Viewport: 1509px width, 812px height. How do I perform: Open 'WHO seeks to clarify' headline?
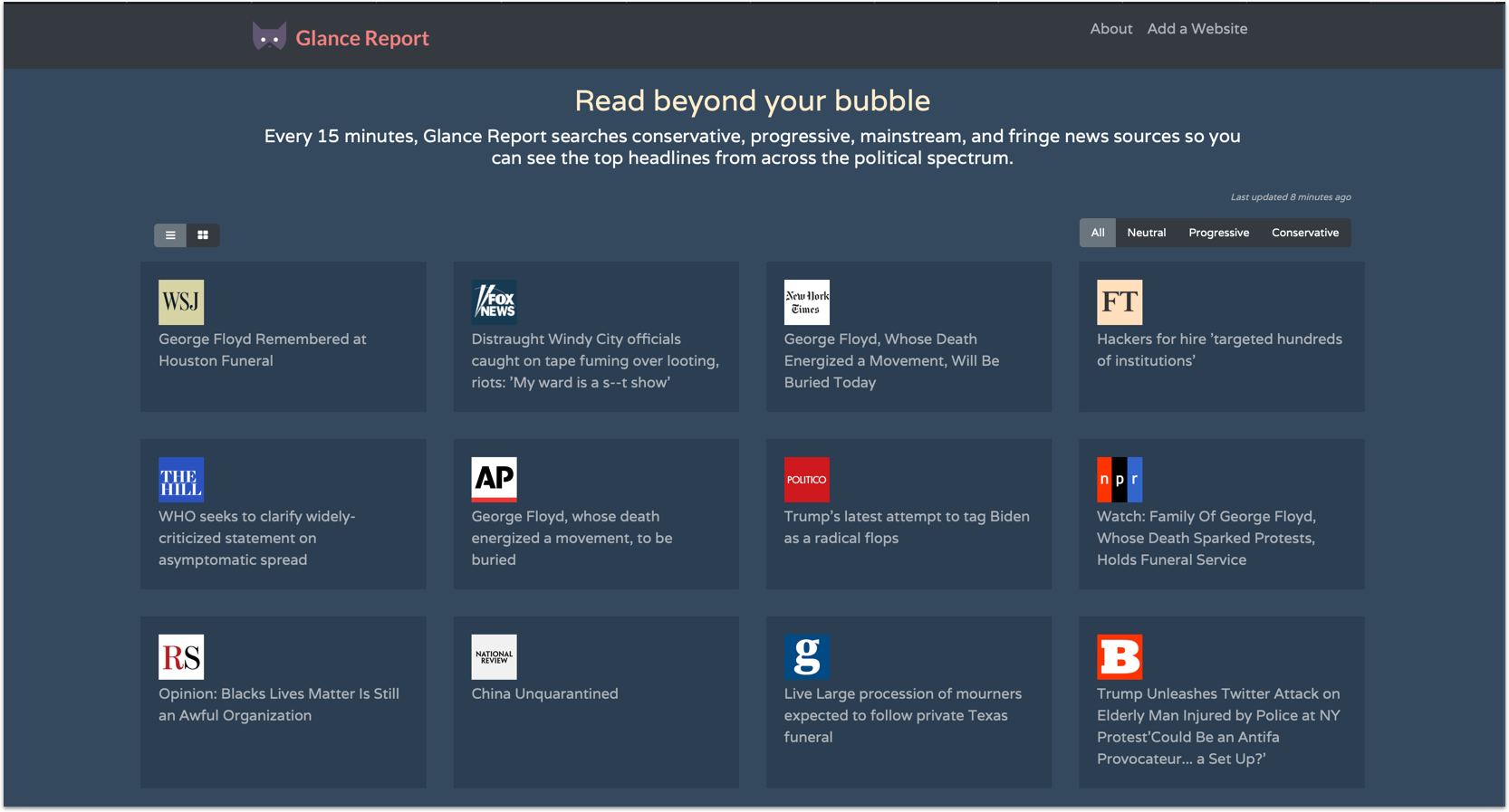[257, 538]
